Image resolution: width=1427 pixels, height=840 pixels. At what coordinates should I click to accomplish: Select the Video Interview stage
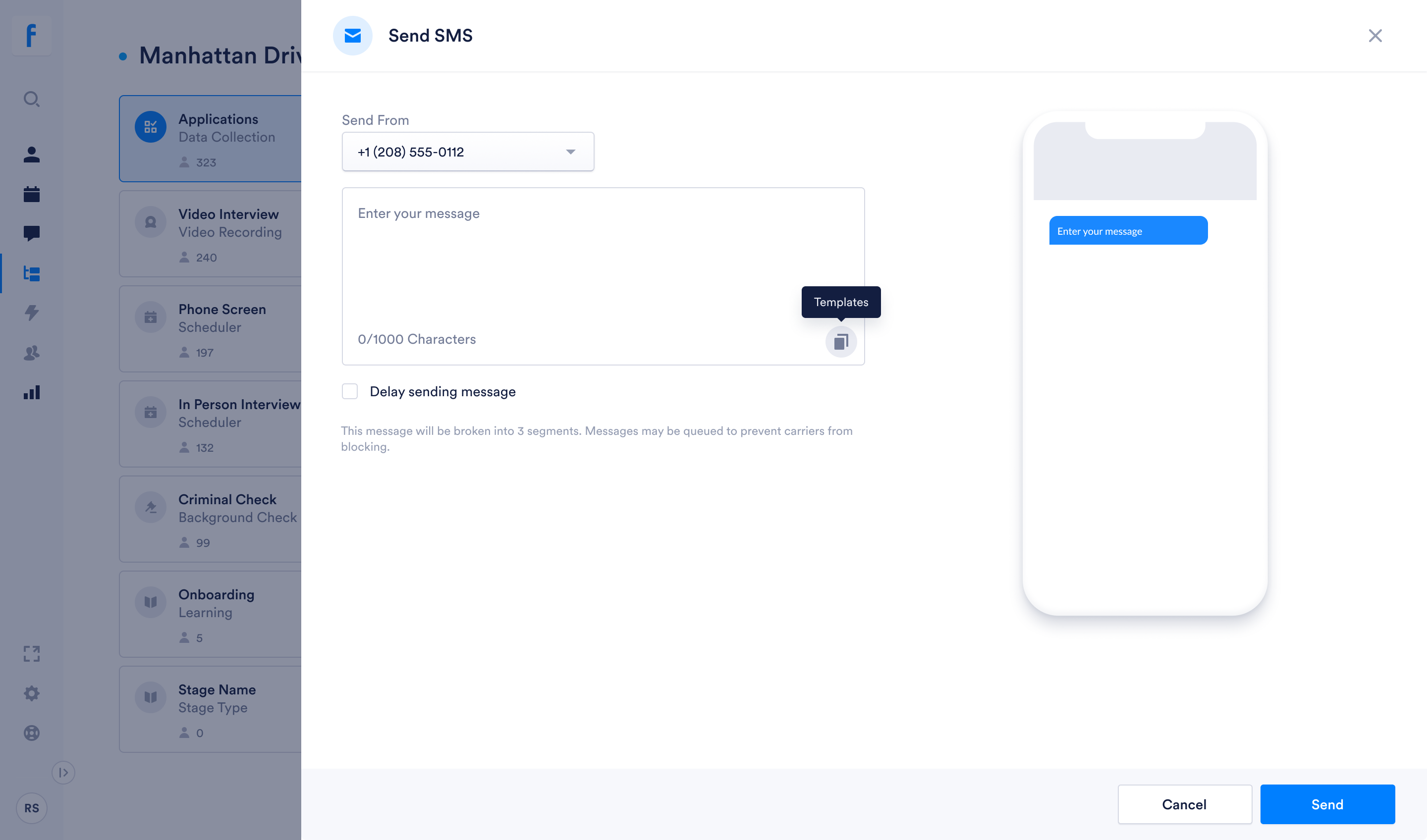(211, 234)
